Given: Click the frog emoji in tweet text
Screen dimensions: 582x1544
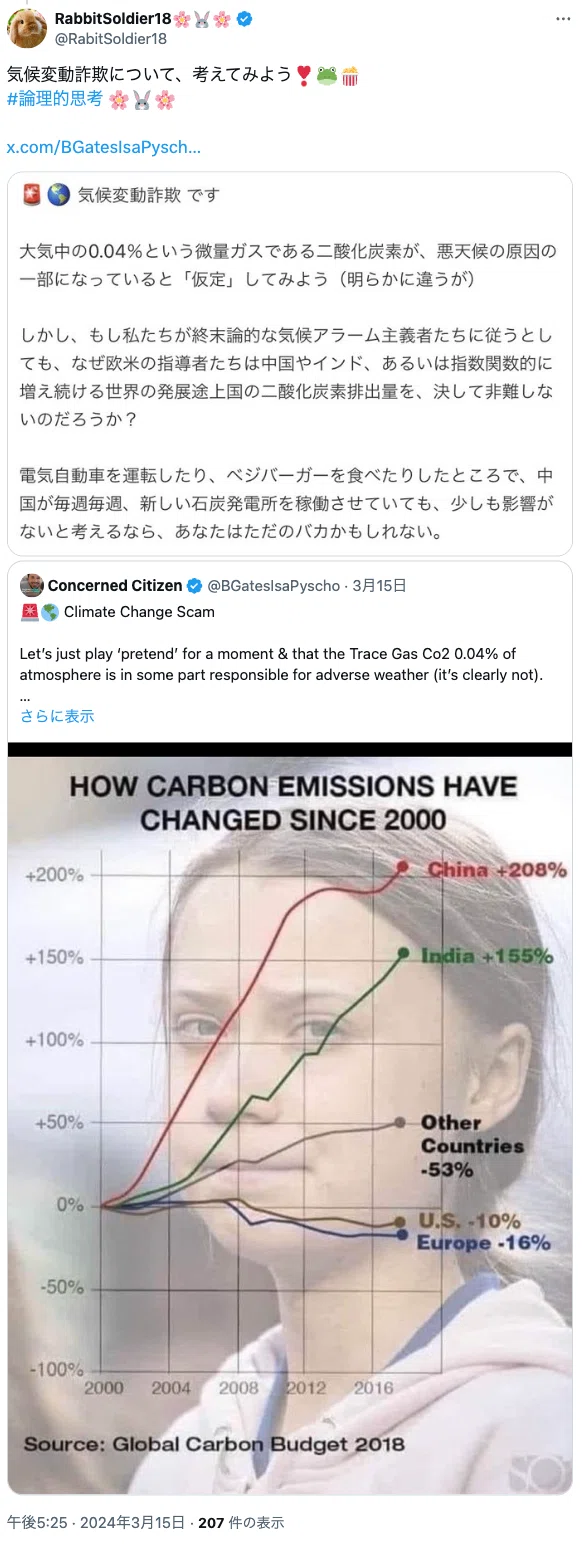Looking at the screenshot, I should point(326,74).
